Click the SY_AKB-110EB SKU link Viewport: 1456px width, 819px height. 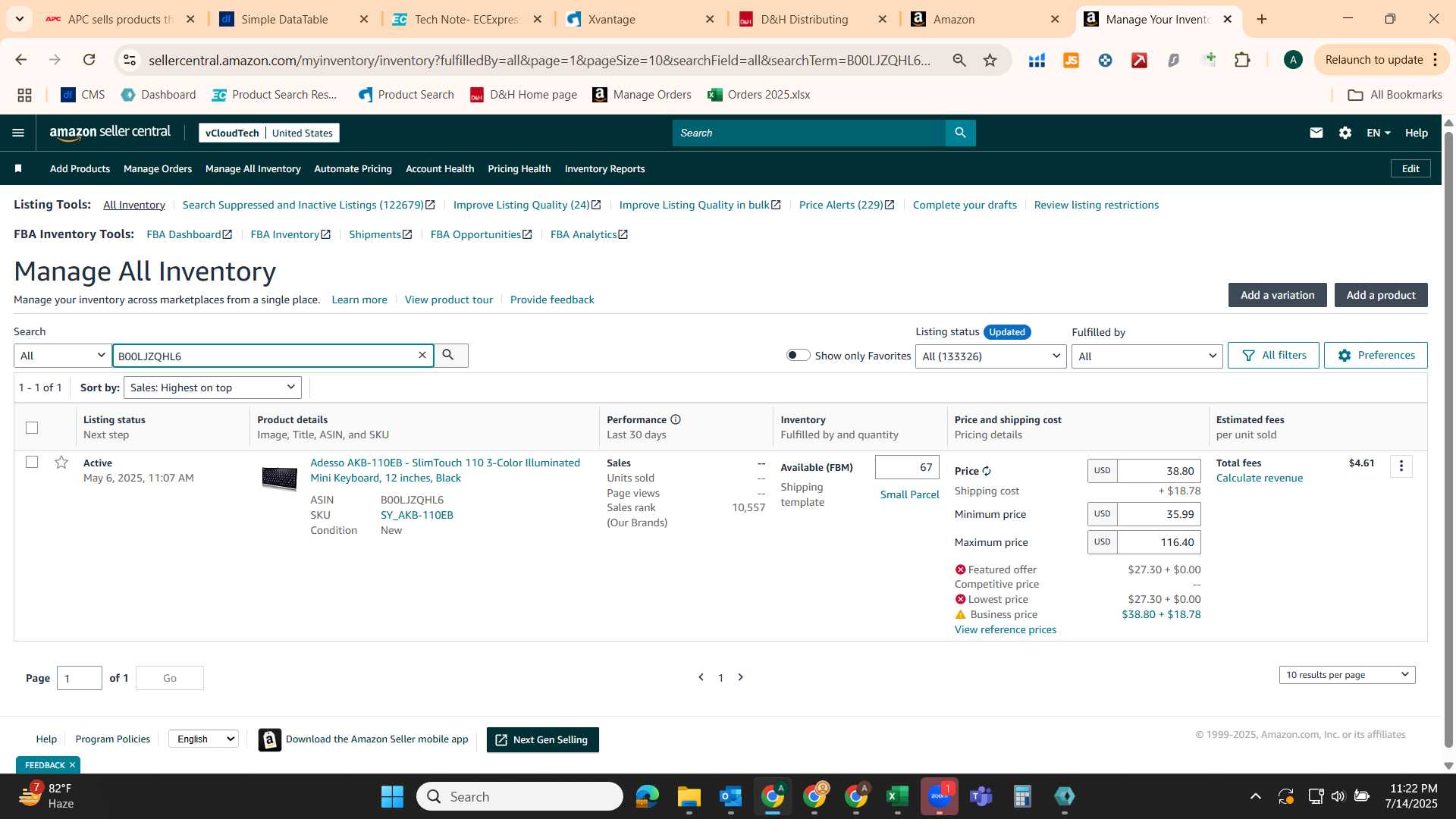tap(417, 515)
